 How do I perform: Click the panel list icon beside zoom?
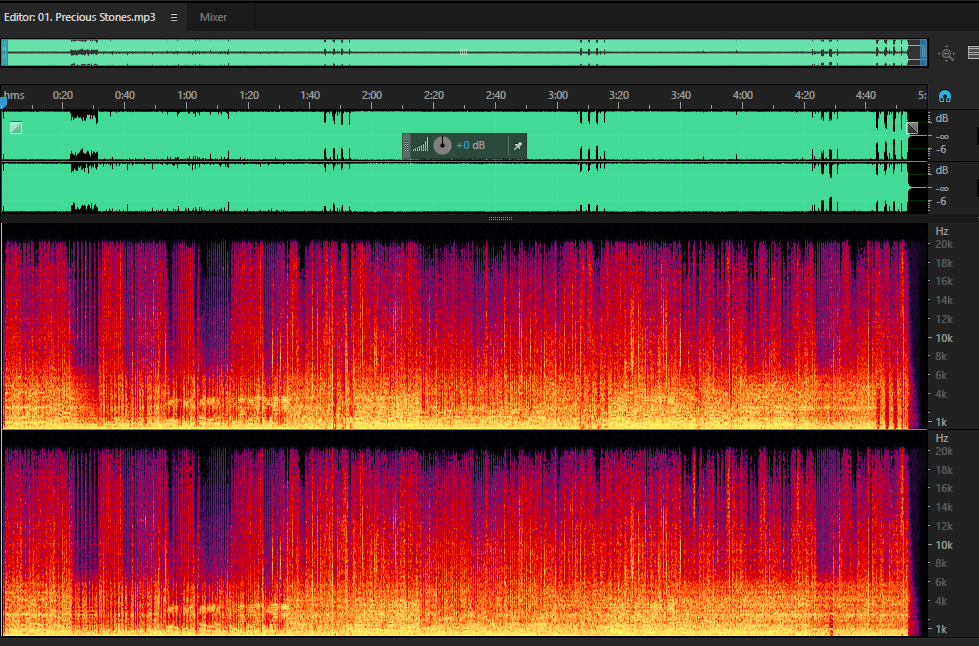pos(973,52)
